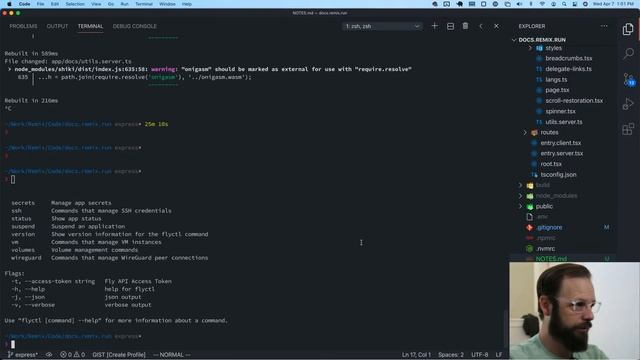Viewport: 640px width, 360px height.
Task: Open the Help menu
Action: pos(187,4)
